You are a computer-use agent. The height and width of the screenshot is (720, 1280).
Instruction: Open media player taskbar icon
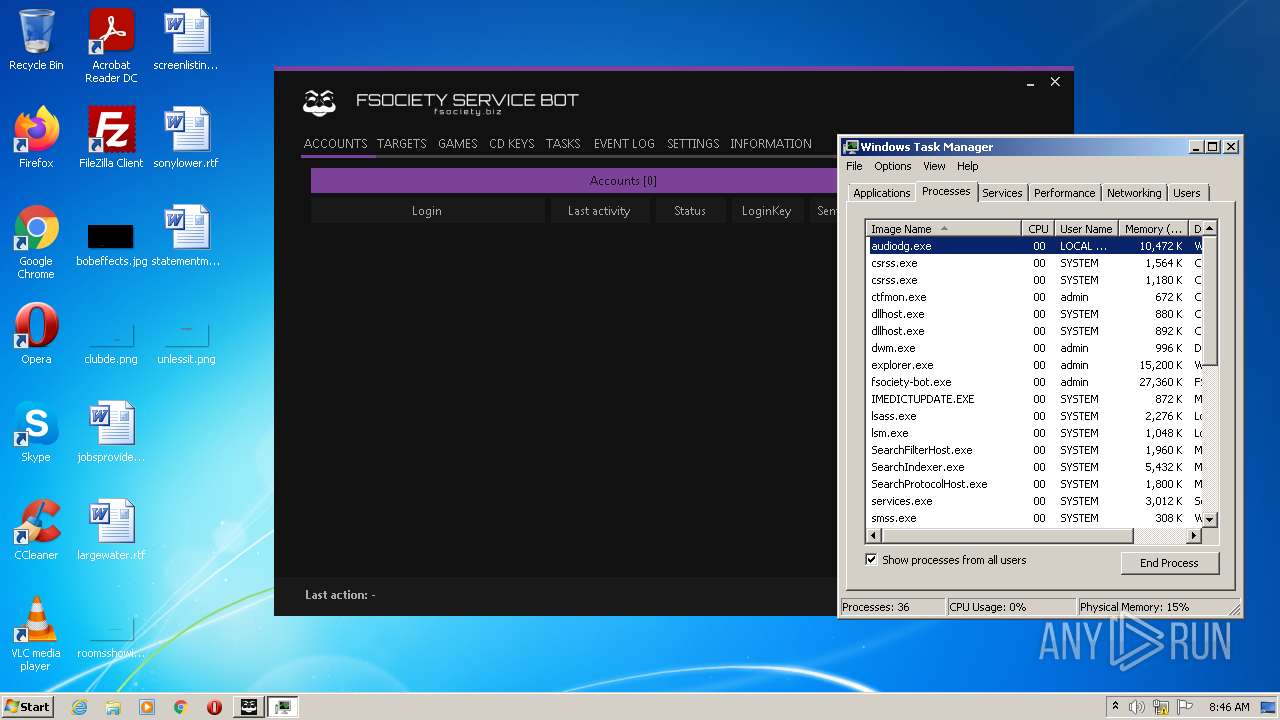coord(147,707)
